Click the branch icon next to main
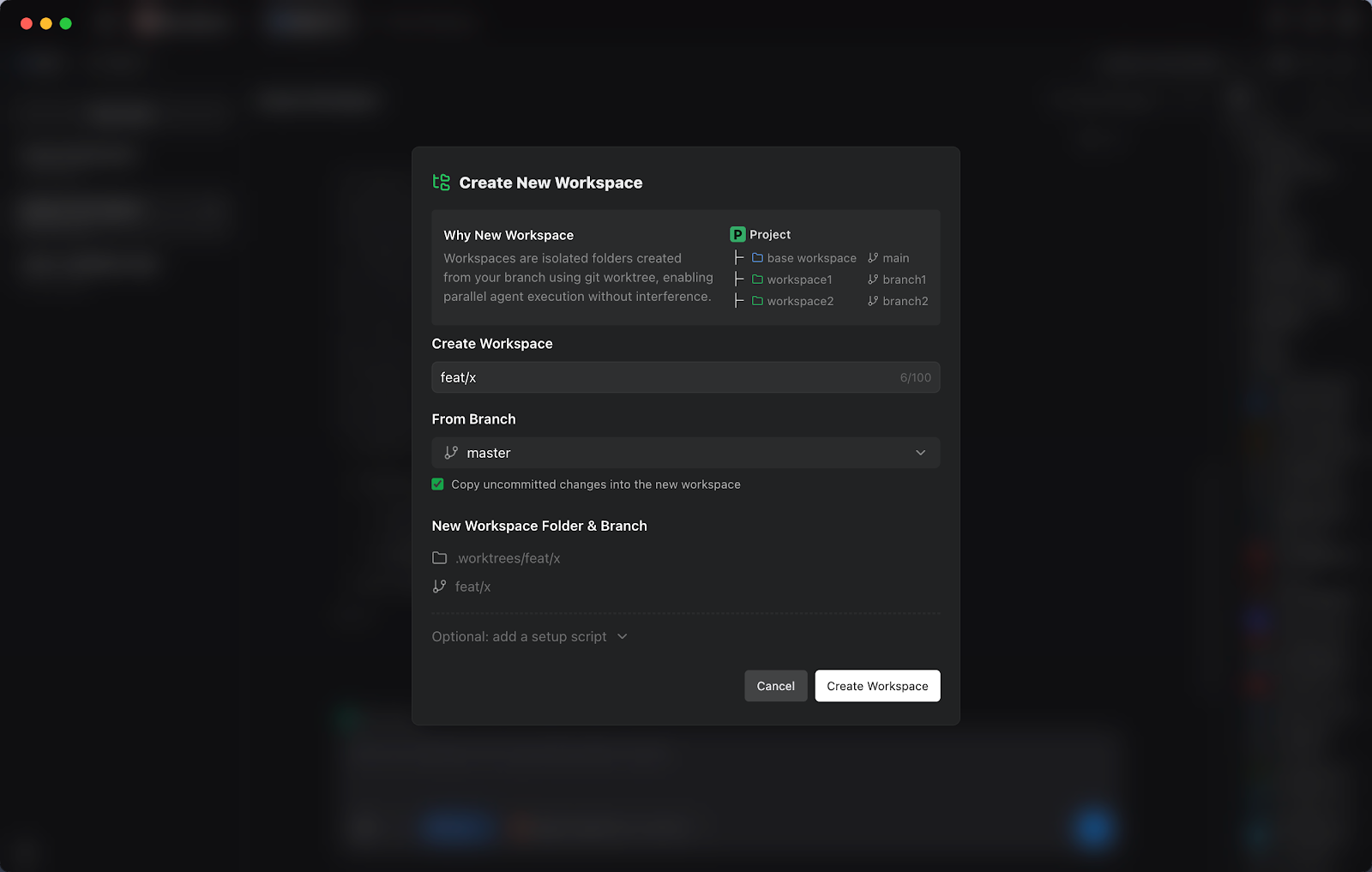The height and width of the screenshot is (872, 1372). tap(871, 257)
